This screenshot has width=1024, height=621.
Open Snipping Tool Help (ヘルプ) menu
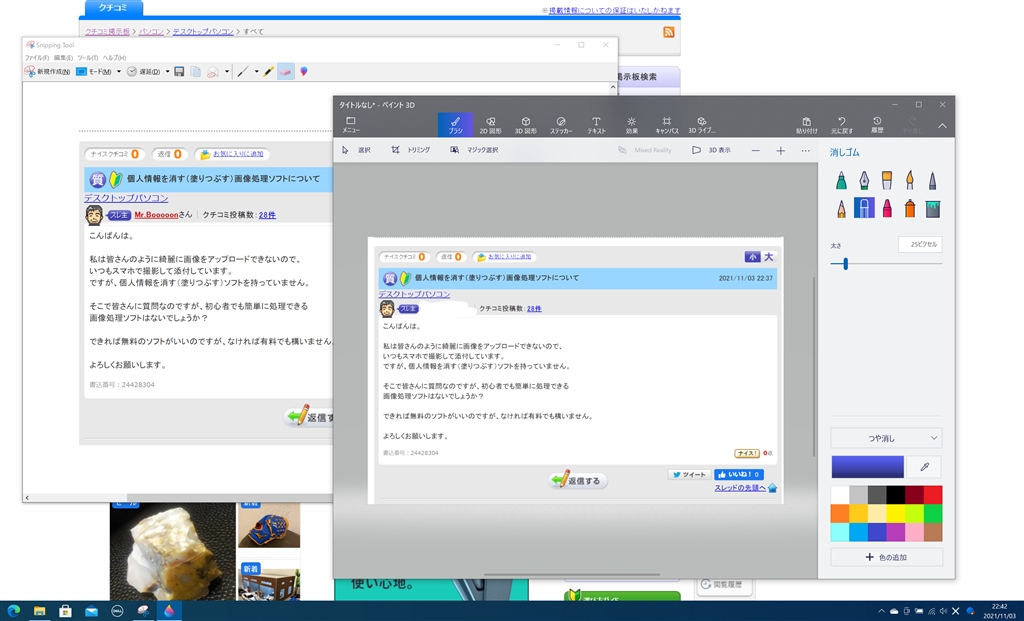(114, 58)
